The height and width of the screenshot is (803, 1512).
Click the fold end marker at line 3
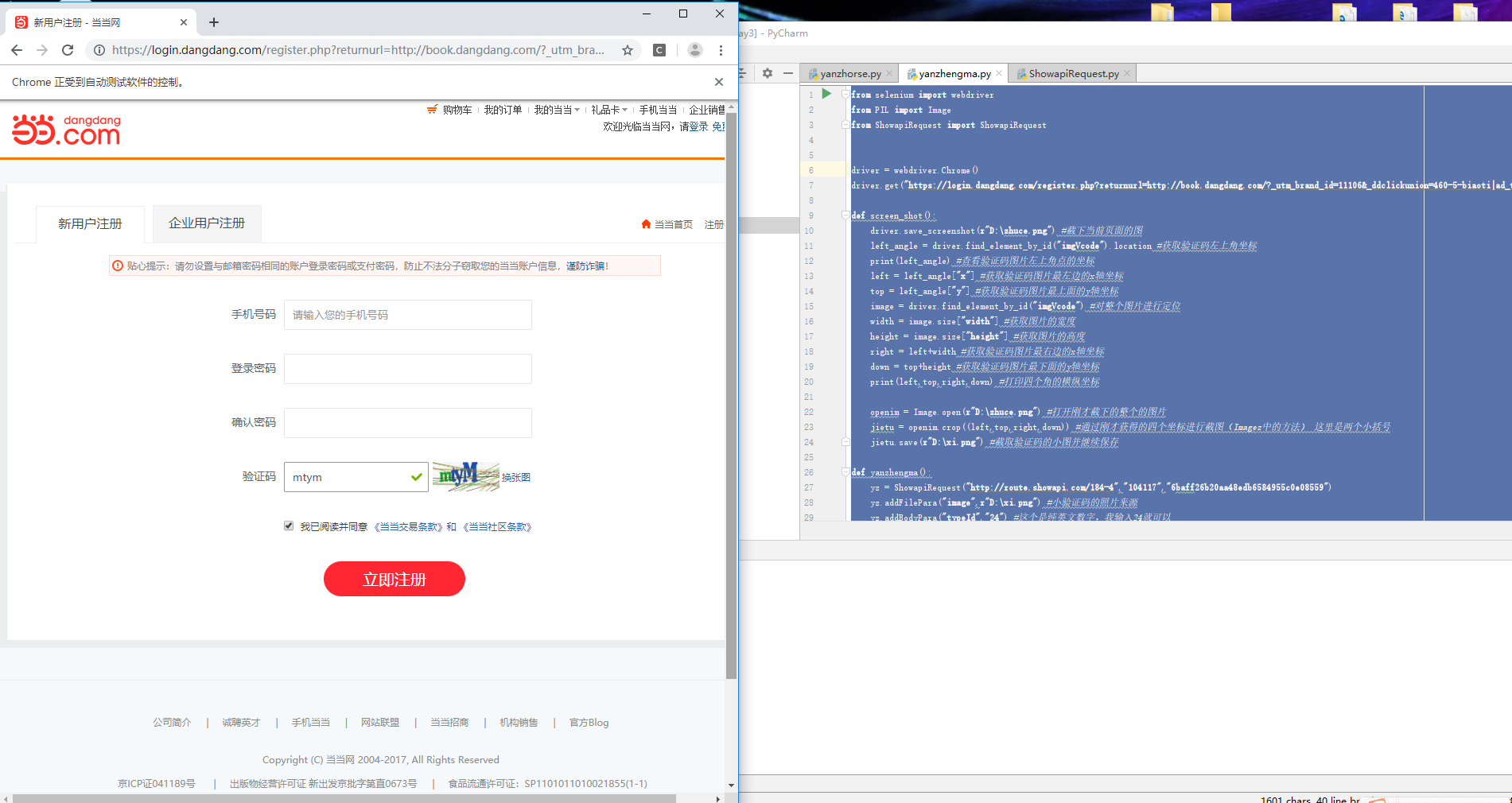pyautogui.click(x=845, y=125)
